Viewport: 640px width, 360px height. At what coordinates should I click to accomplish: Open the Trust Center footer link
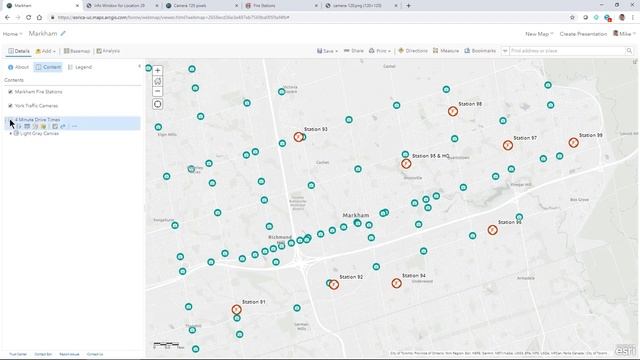pos(18,354)
